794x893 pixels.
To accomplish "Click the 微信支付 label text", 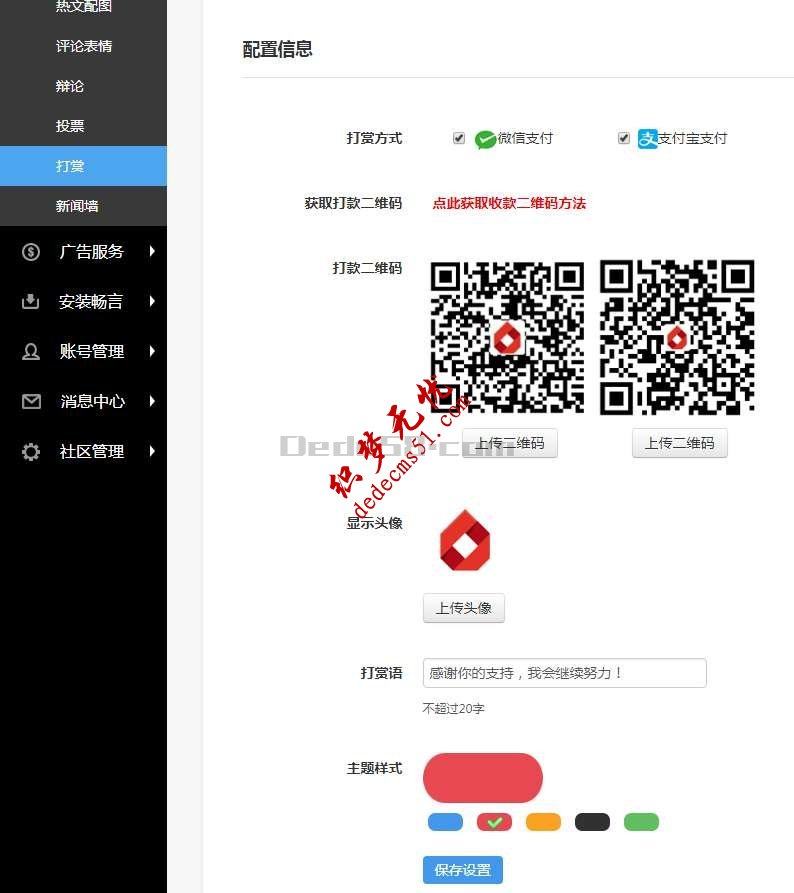I will (525, 138).
